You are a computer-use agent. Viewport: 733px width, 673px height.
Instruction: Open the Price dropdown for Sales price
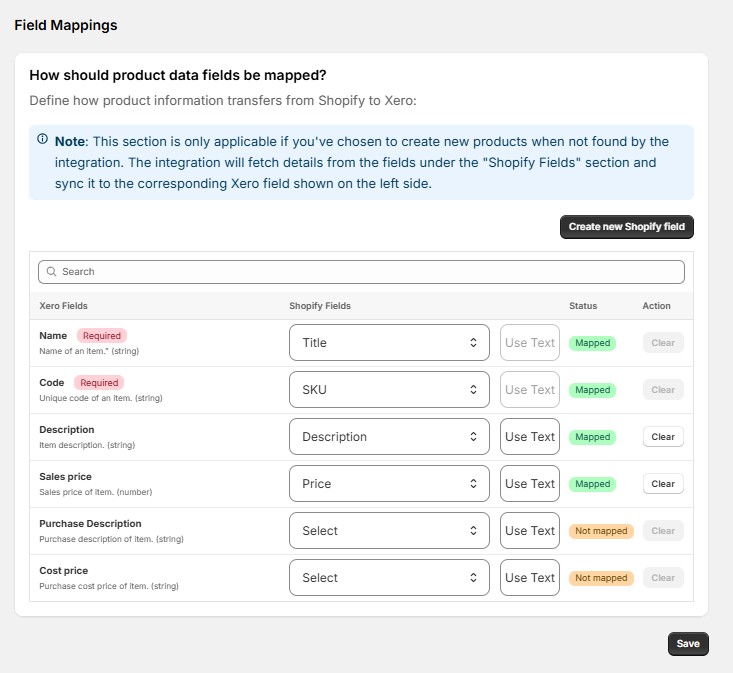point(389,484)
